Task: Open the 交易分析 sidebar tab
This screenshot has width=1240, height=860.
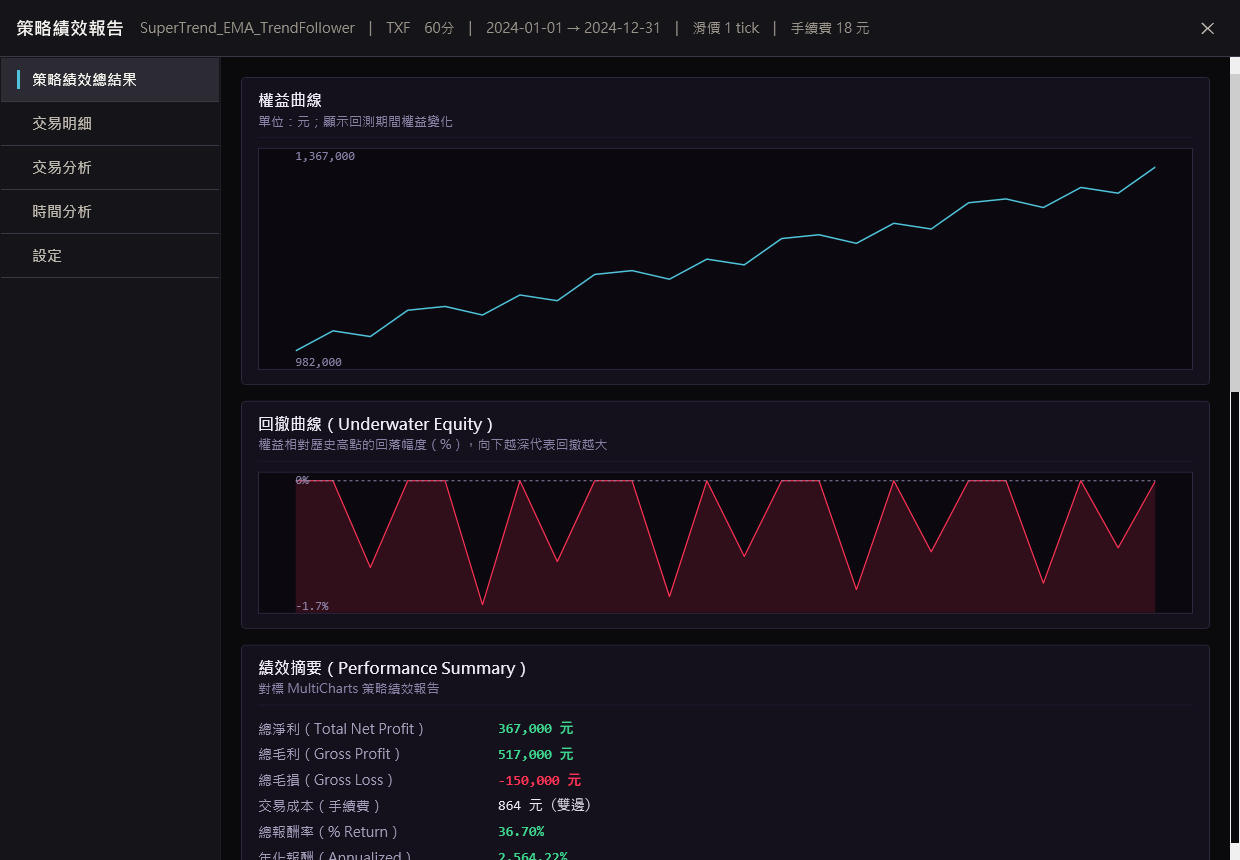Action: [x=110, y=168]
